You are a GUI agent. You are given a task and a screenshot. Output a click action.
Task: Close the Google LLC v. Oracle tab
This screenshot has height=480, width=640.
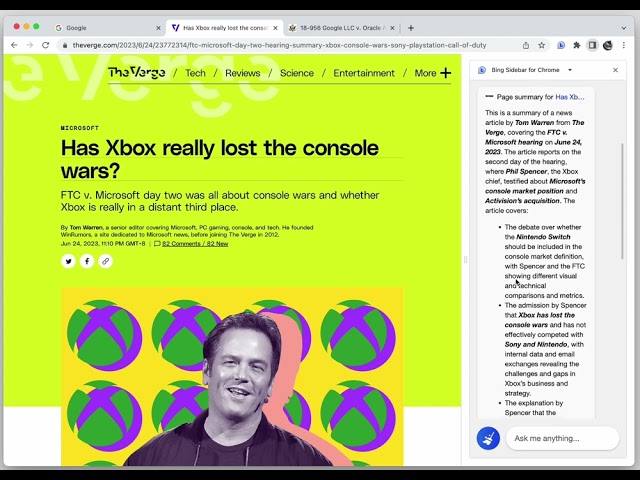pos(392,28)
